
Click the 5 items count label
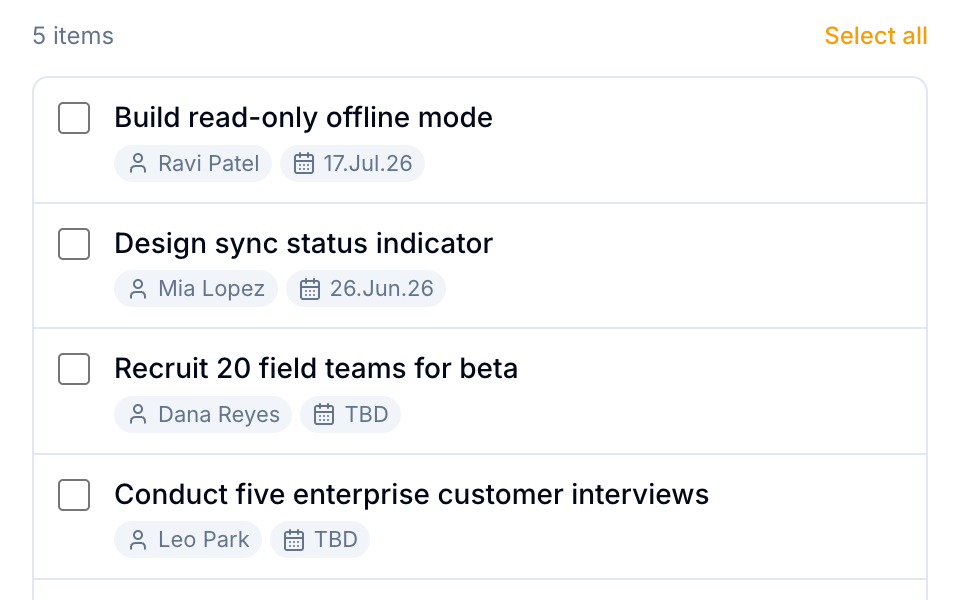coord(73,36)
